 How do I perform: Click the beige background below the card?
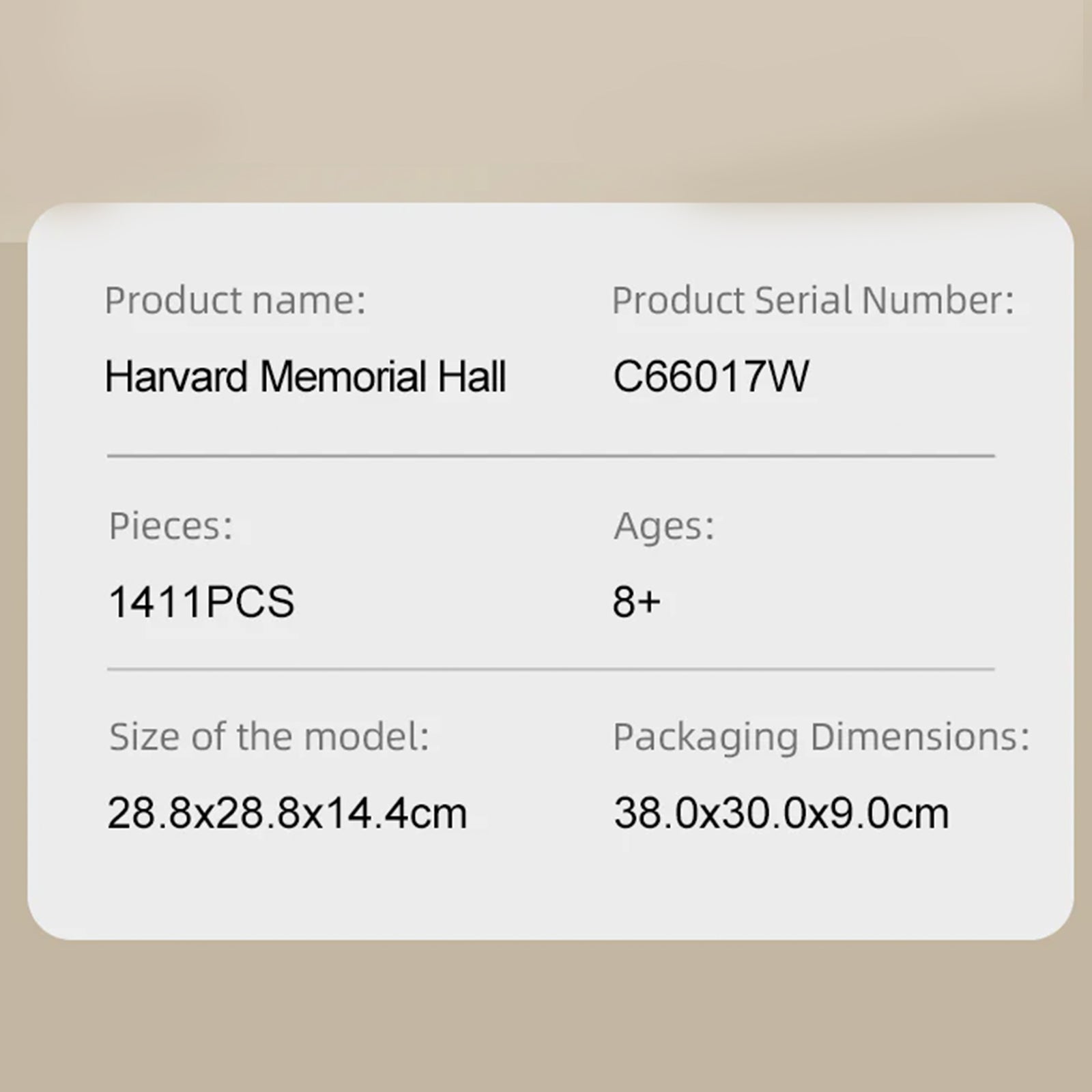[x=546, y=1017]
